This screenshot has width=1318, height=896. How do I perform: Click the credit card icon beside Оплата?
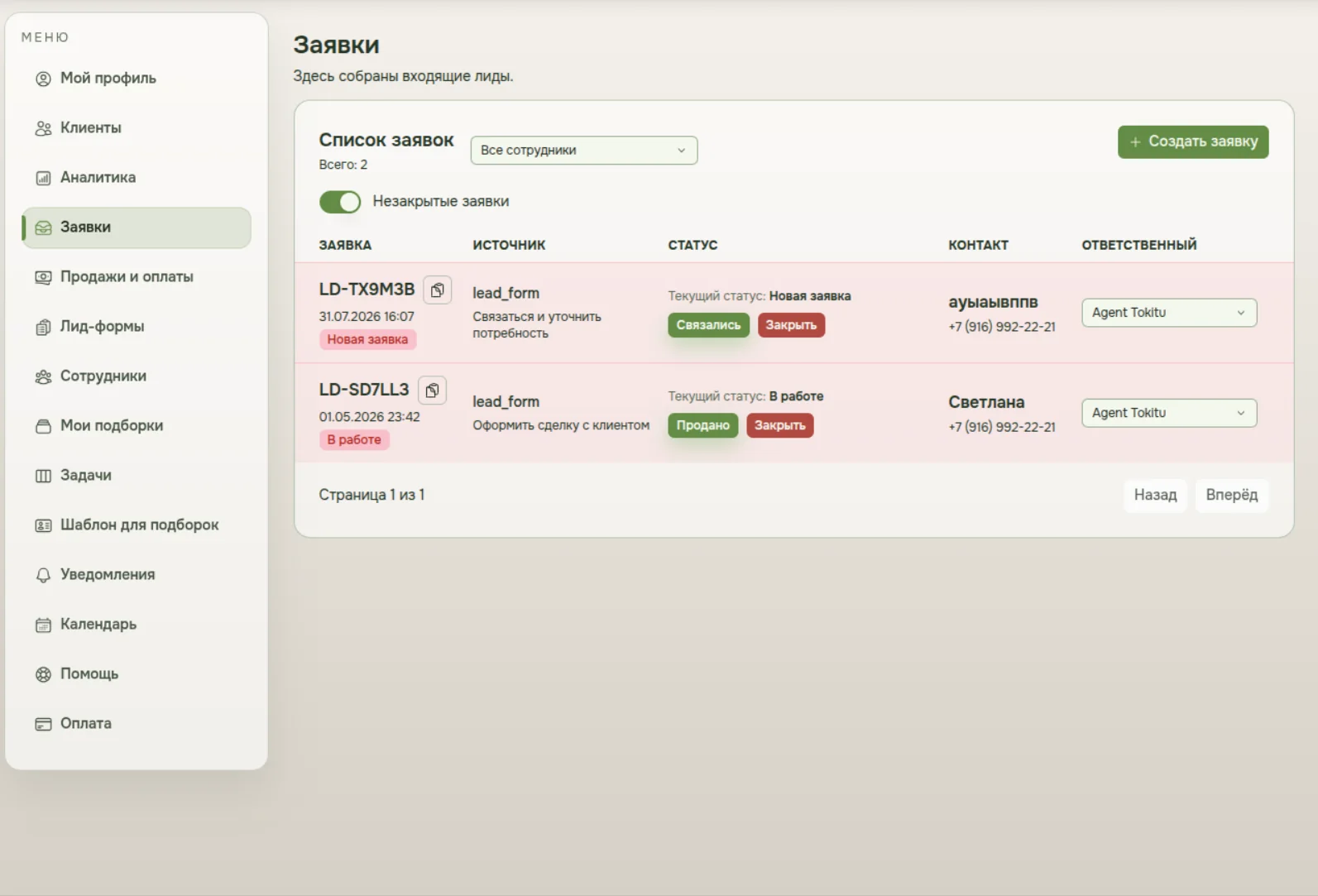(x=43, y=724)
